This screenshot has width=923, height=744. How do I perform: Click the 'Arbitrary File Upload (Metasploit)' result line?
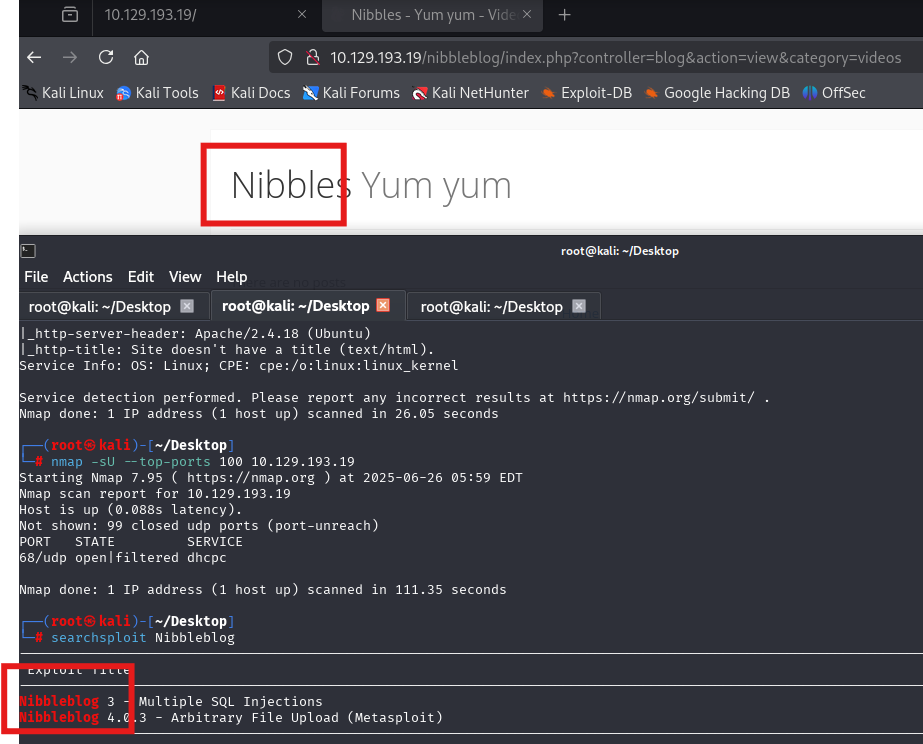pyautogui.click(x=231, y=718)
